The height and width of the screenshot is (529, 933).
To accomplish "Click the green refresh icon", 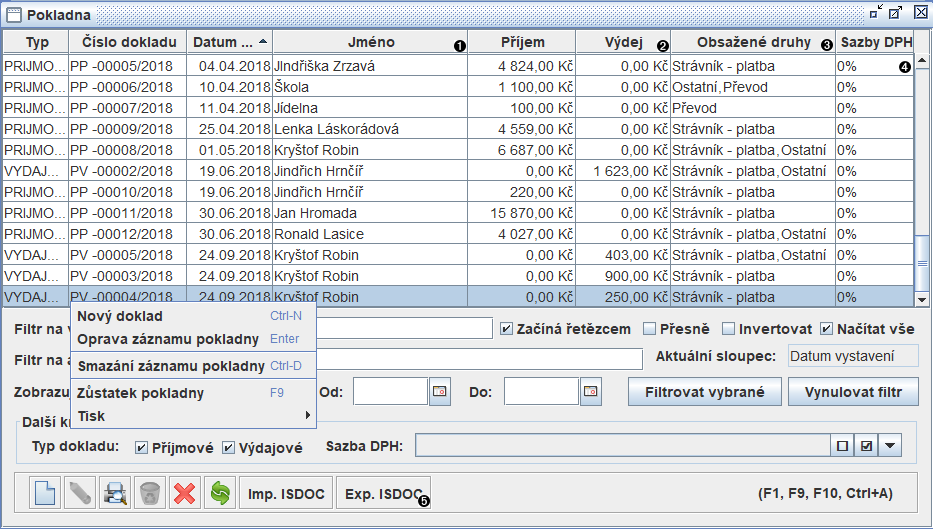I will pyautogui.click(x=217, y=494).
